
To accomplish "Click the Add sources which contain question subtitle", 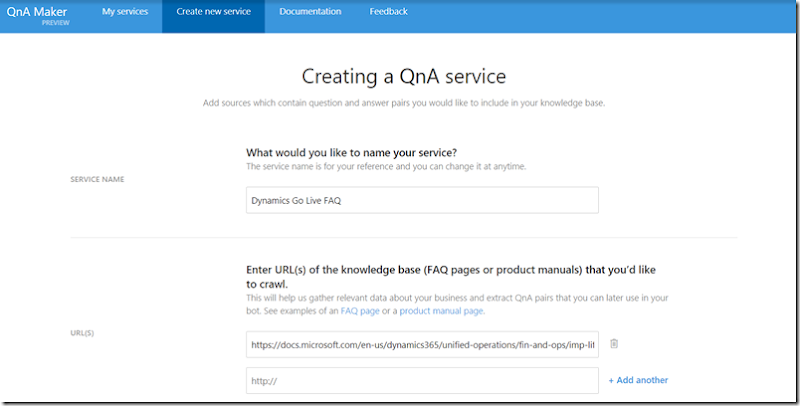I will [404, 103].
